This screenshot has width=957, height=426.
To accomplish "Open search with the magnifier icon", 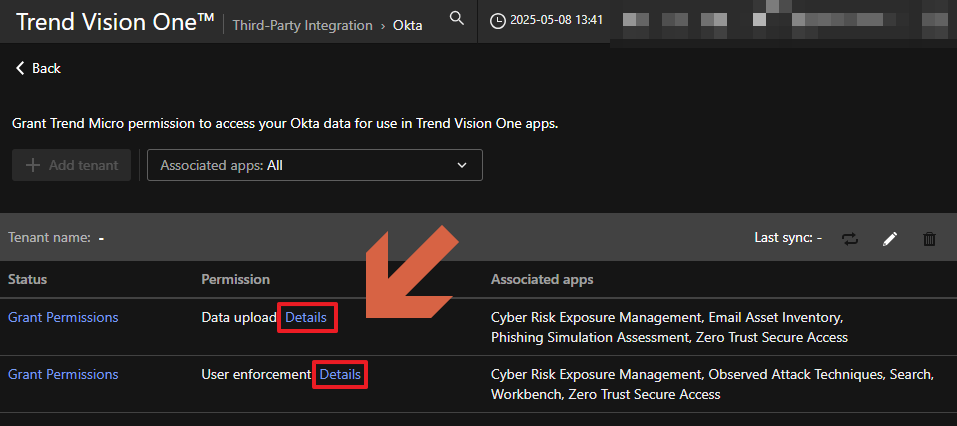I will pyautogui.click(x=456, y=19).
